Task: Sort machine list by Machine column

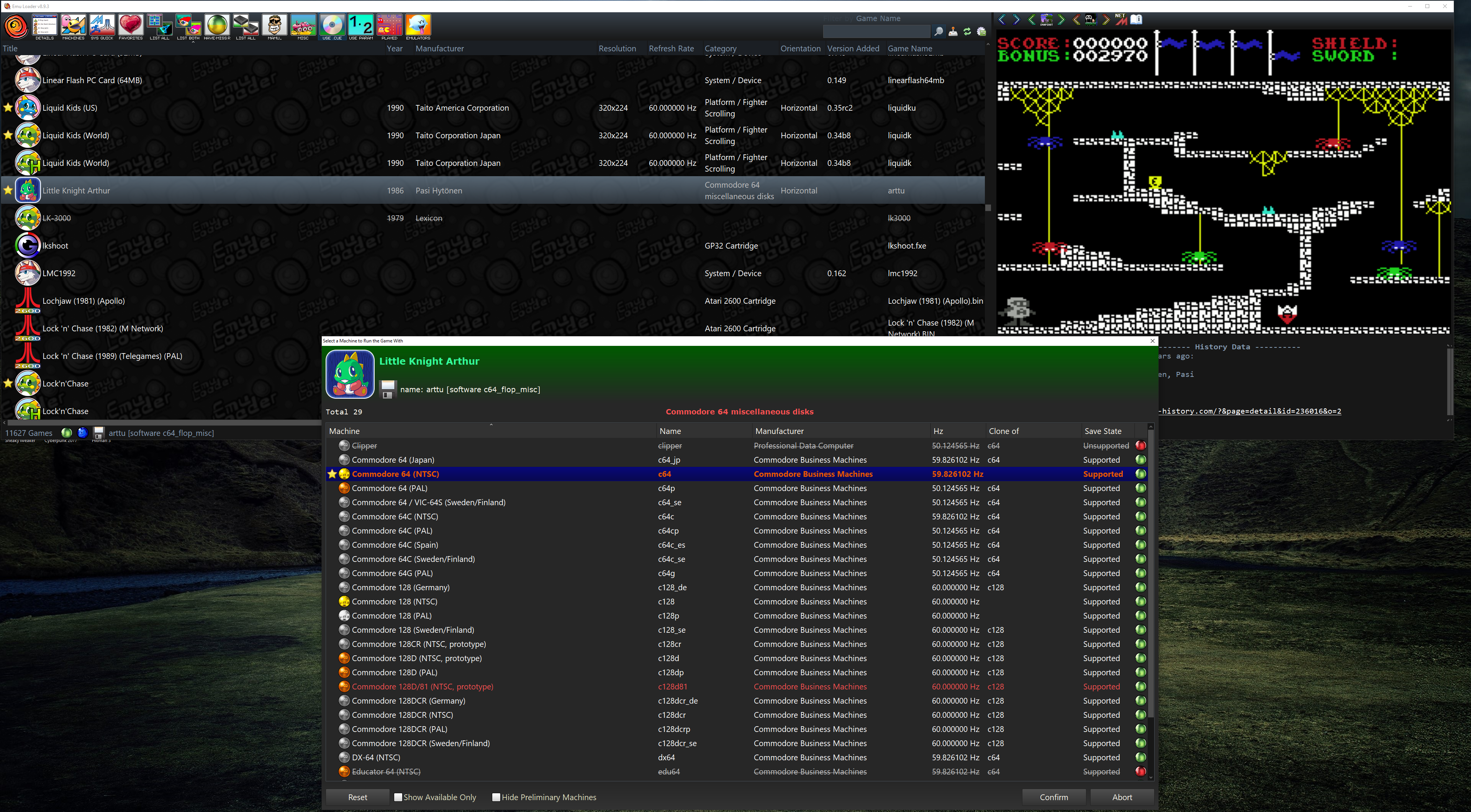Action: (x=344, y=431)
